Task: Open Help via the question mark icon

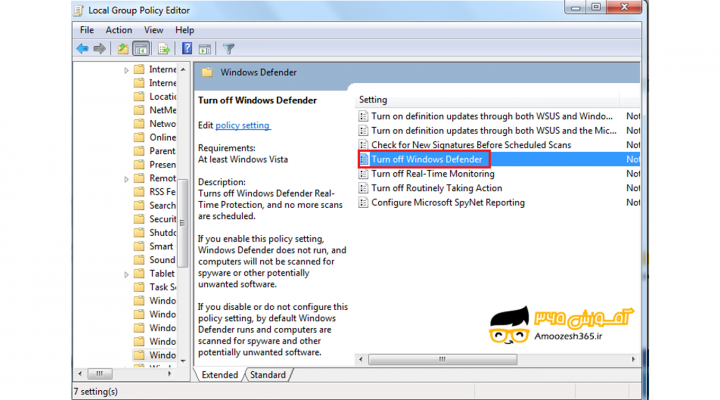Action: pos(187,48)
